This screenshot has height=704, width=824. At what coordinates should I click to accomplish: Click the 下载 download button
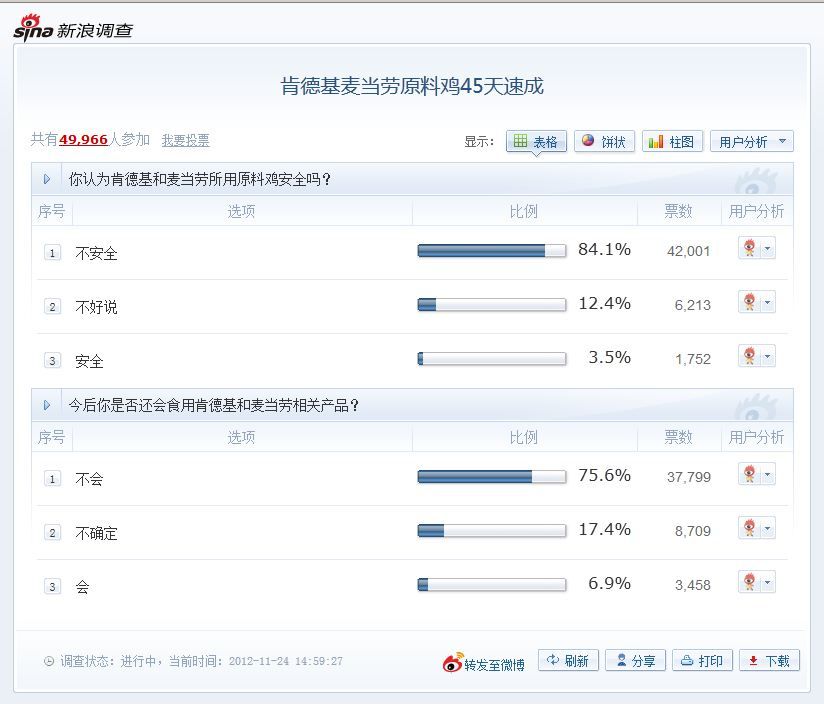[x=769, y=660]
